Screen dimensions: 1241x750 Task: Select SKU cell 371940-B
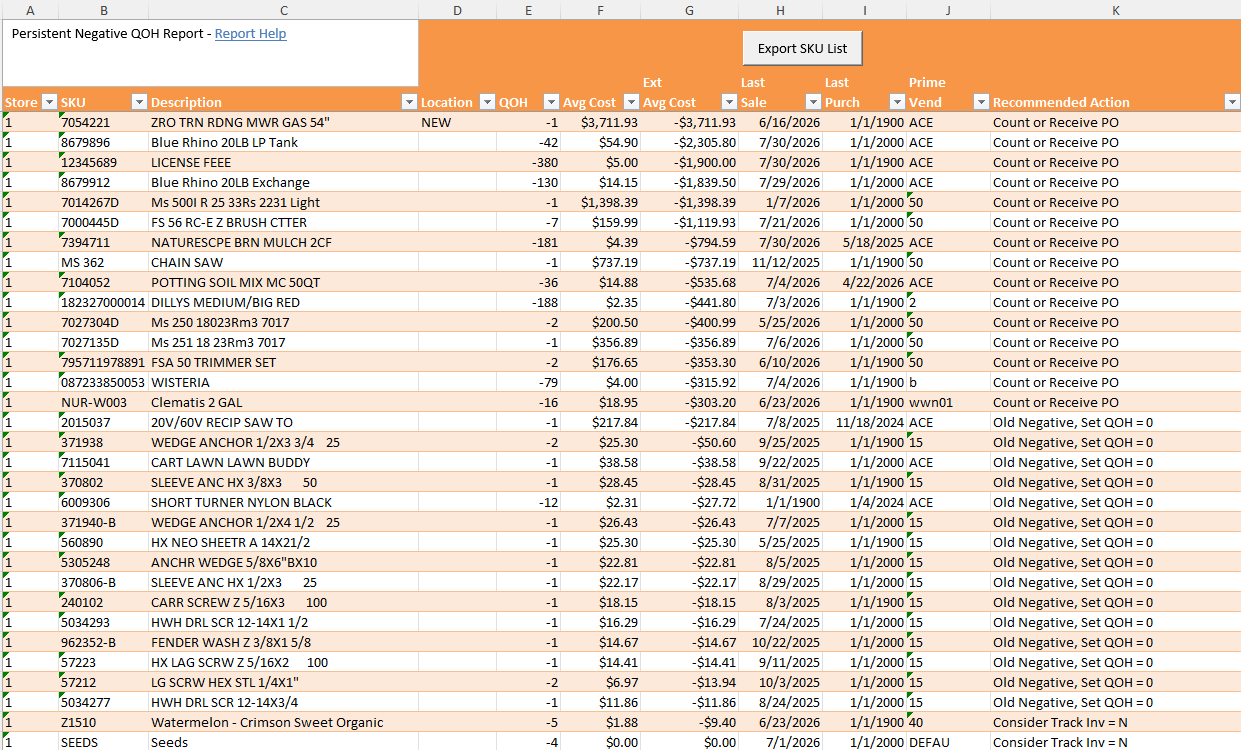click(103, 522)
